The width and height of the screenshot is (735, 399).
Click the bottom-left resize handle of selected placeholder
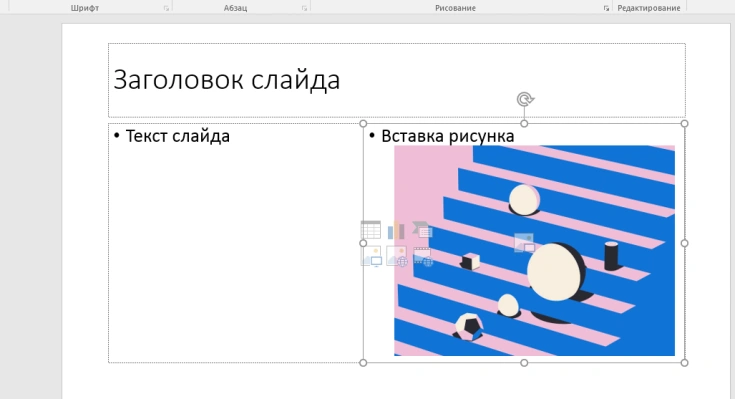363,362
